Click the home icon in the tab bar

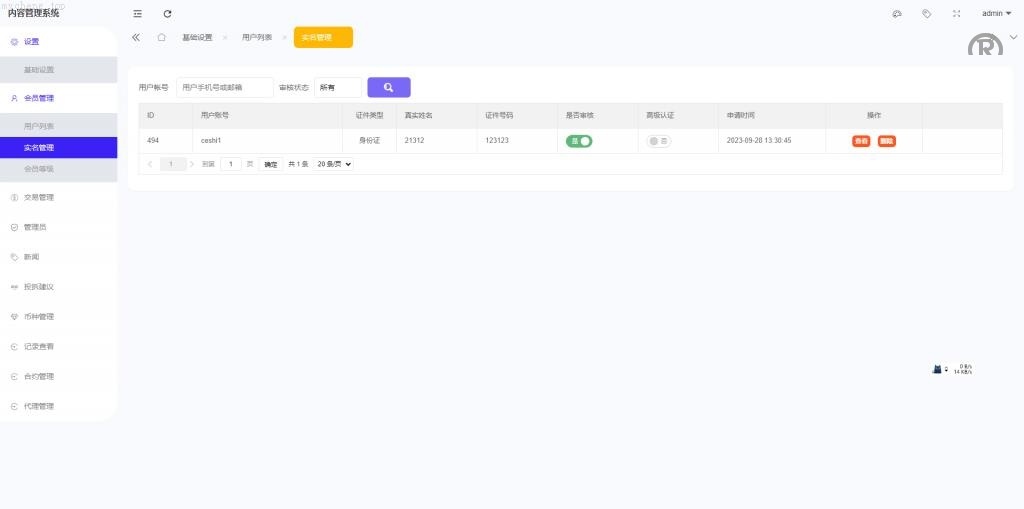(x=161, y=37)
